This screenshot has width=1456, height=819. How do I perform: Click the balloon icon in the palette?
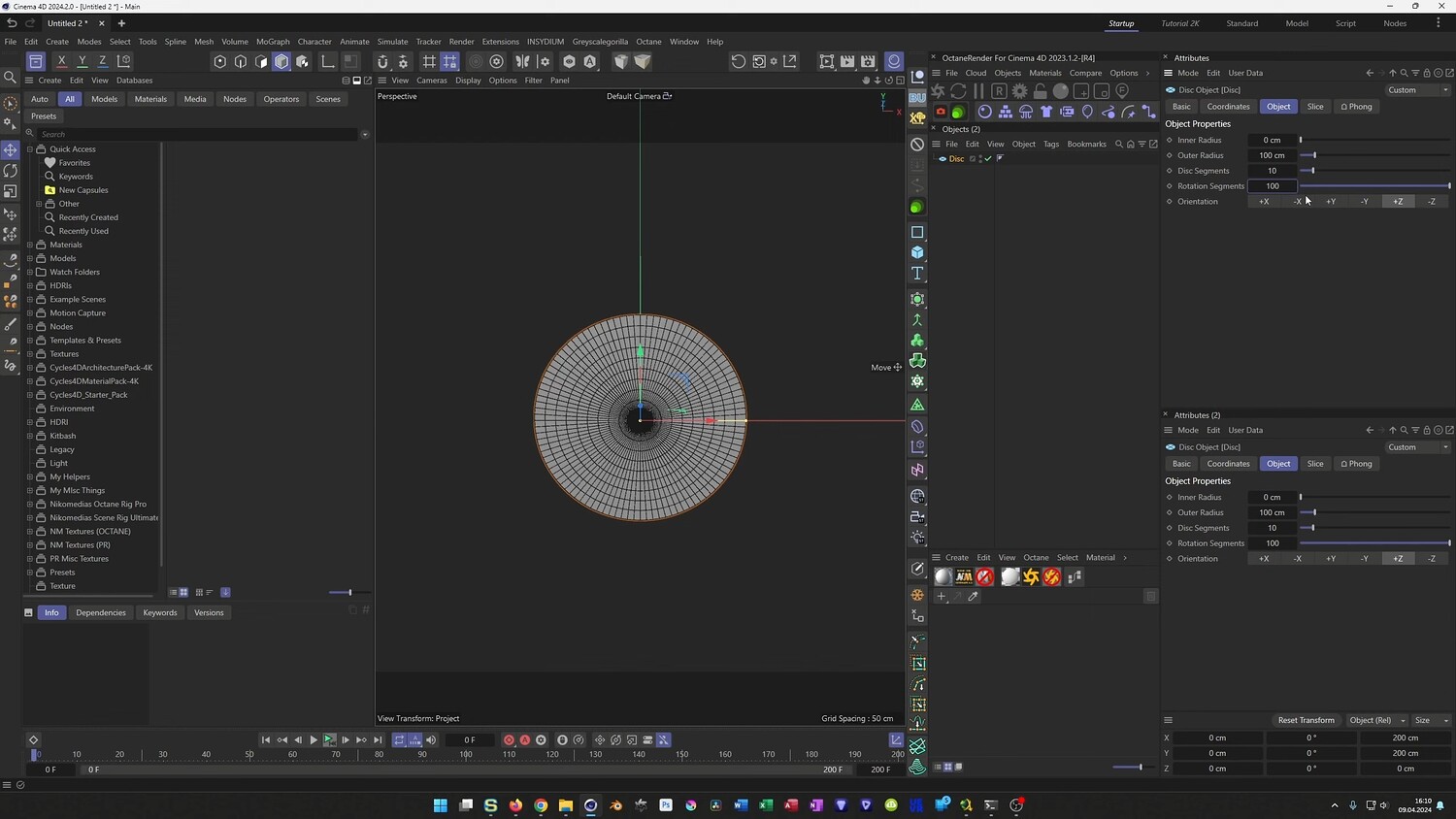(1087, 112)
